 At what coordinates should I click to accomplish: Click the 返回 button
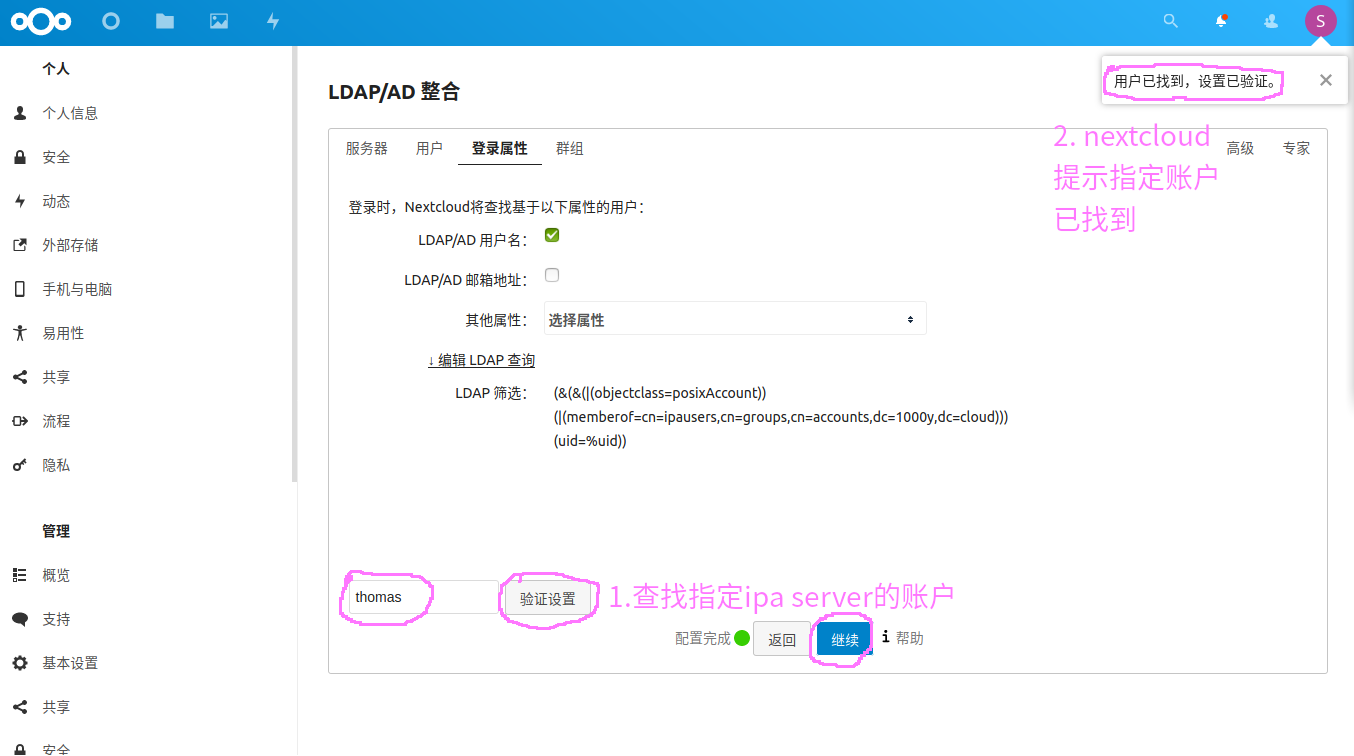click(x=782, y=640)
